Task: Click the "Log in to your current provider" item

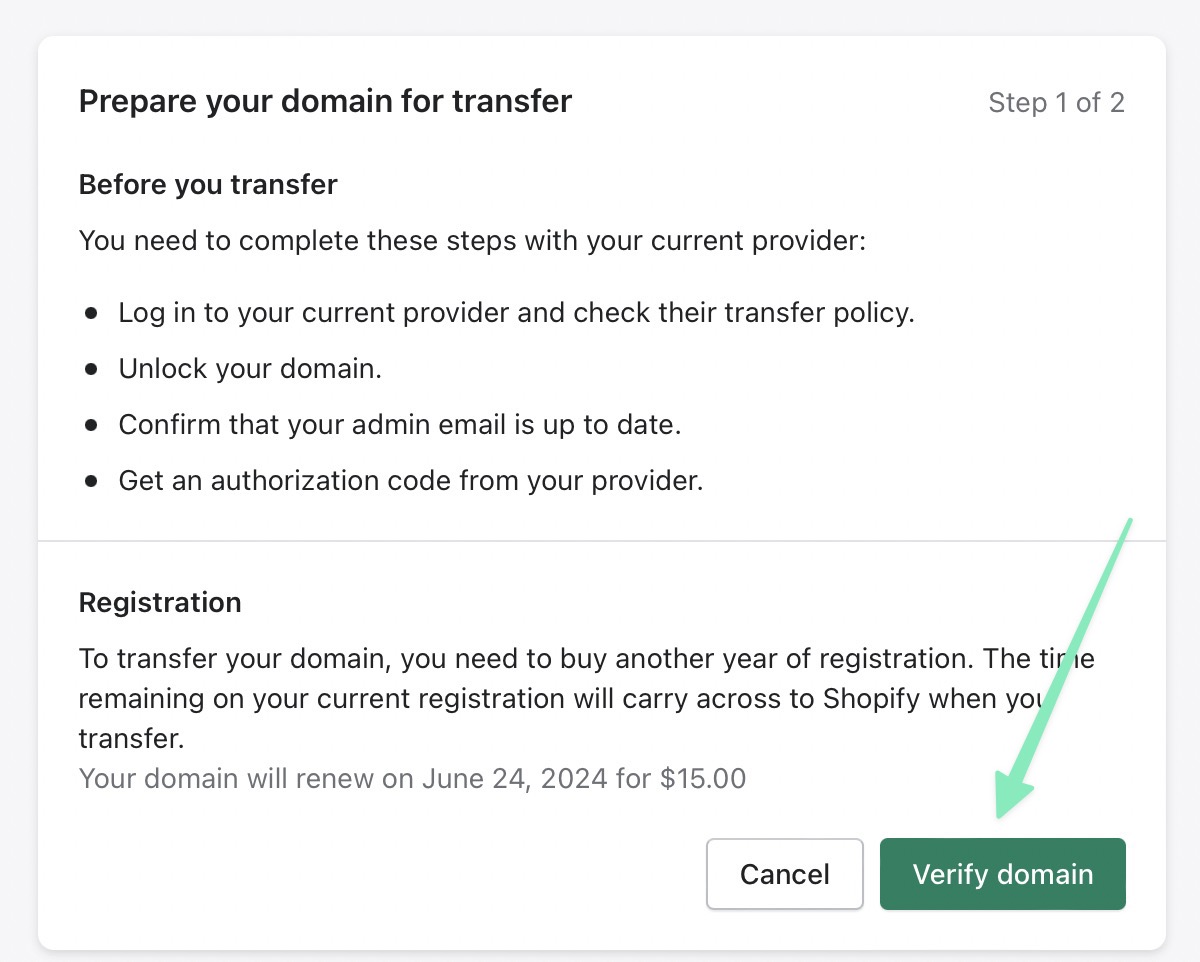Action: click(516, 313)
